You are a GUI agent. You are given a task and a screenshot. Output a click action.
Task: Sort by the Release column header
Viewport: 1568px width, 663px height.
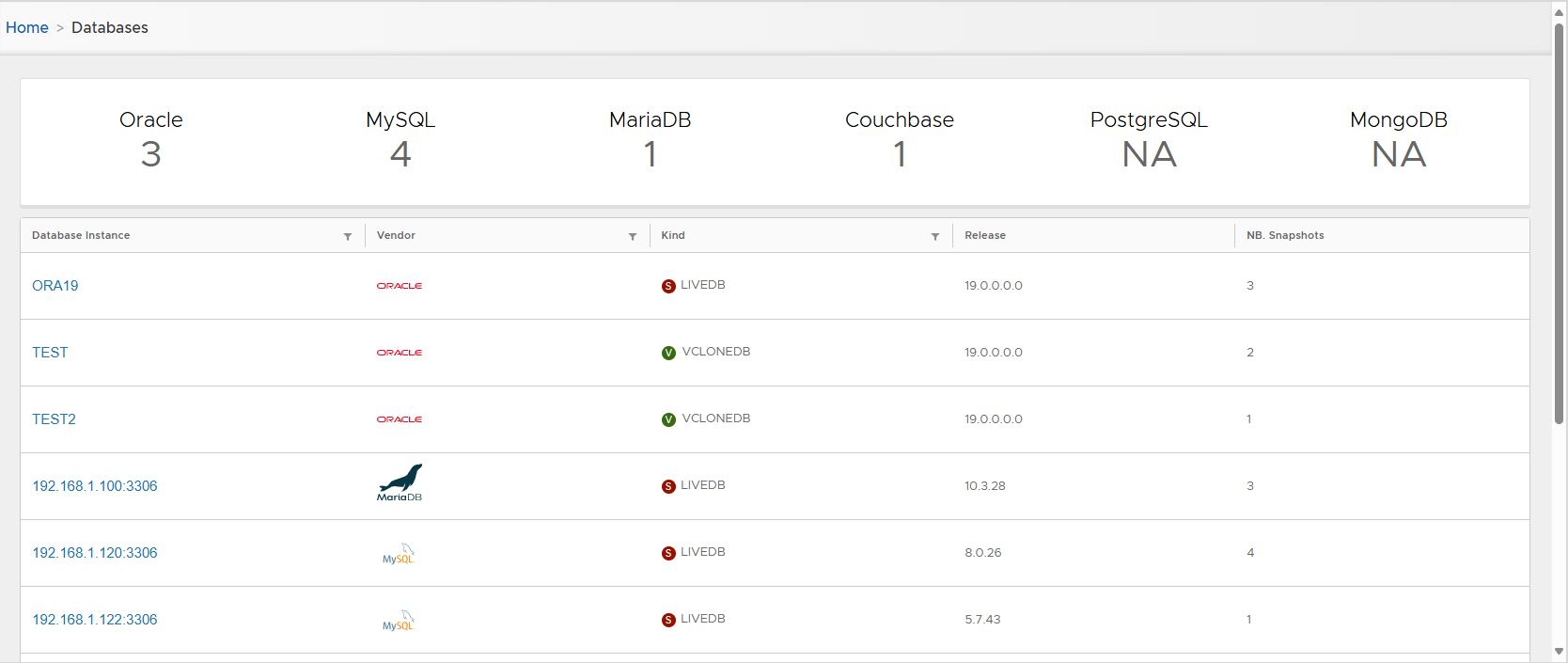pyautogui.click(x=985, y=235)
